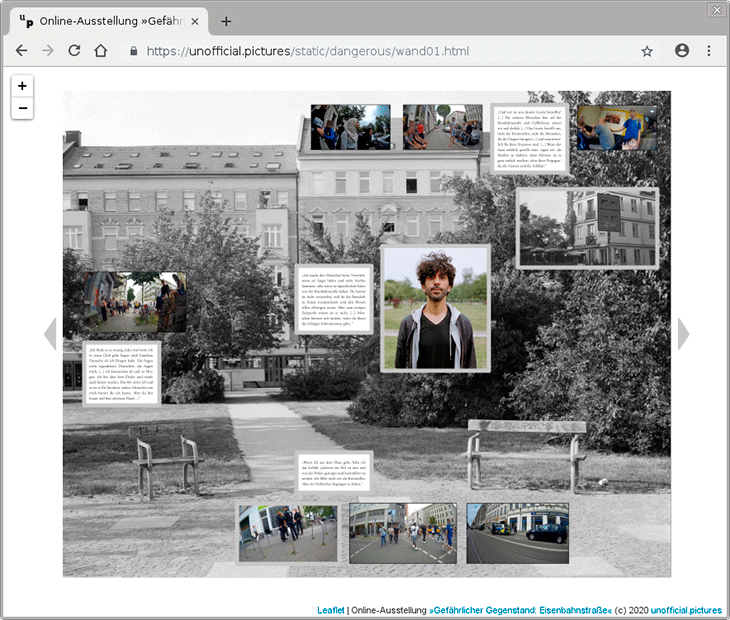Image resolution: width=730 pixels, height=620 pixels.
Task: Reload the page
Action: click(74, 51)
